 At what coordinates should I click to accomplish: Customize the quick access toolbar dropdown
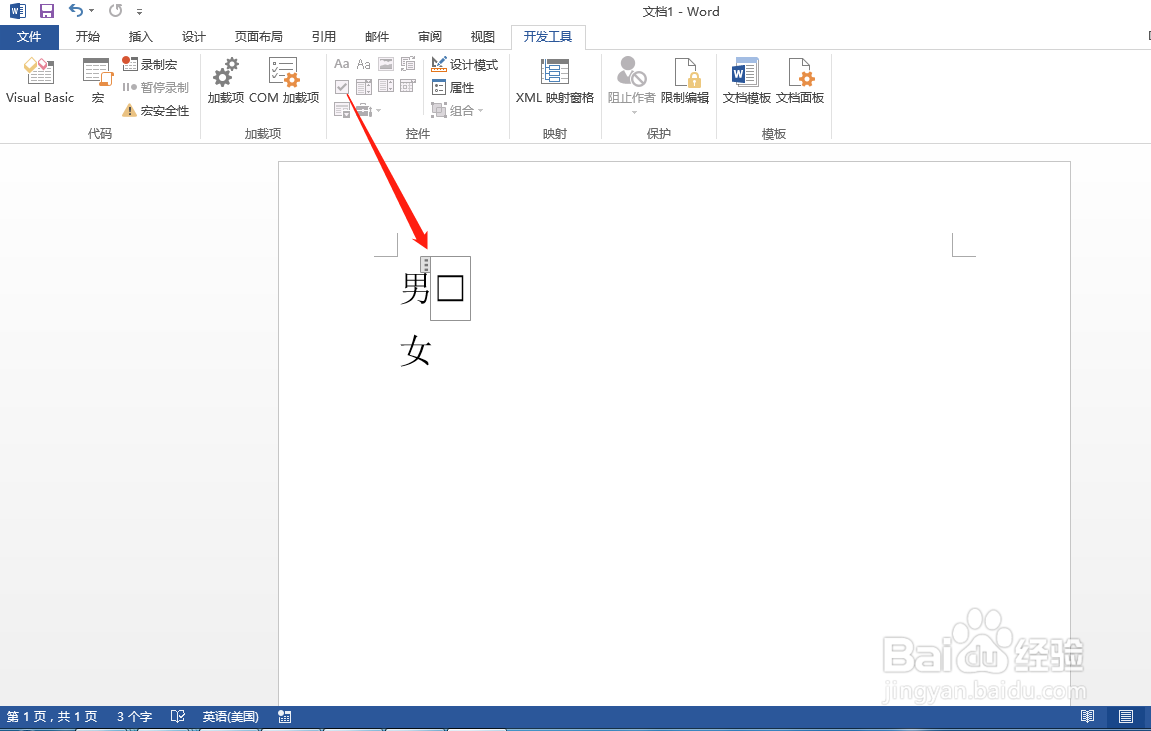click(x=139, y=12)
